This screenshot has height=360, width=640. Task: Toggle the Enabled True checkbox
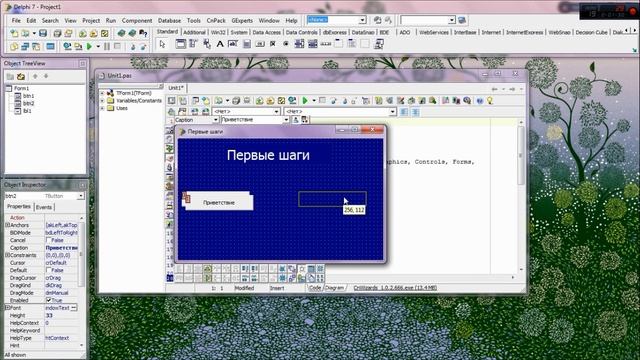49,300
